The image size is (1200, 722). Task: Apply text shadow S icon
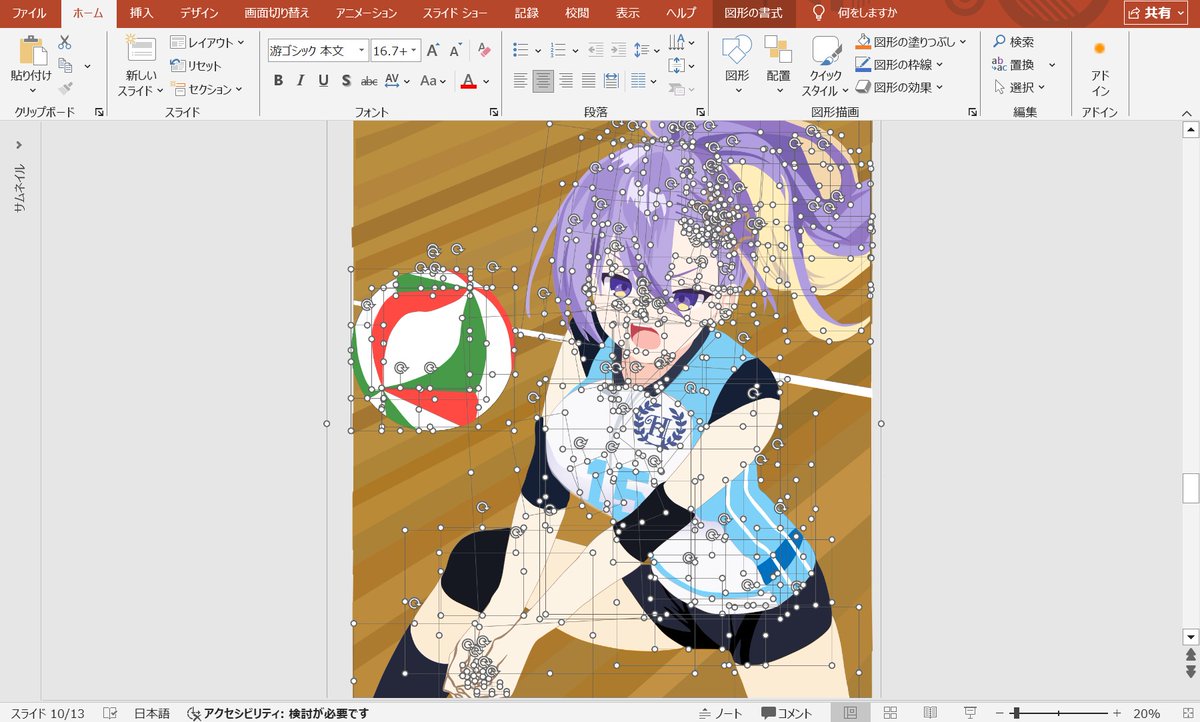346,81
